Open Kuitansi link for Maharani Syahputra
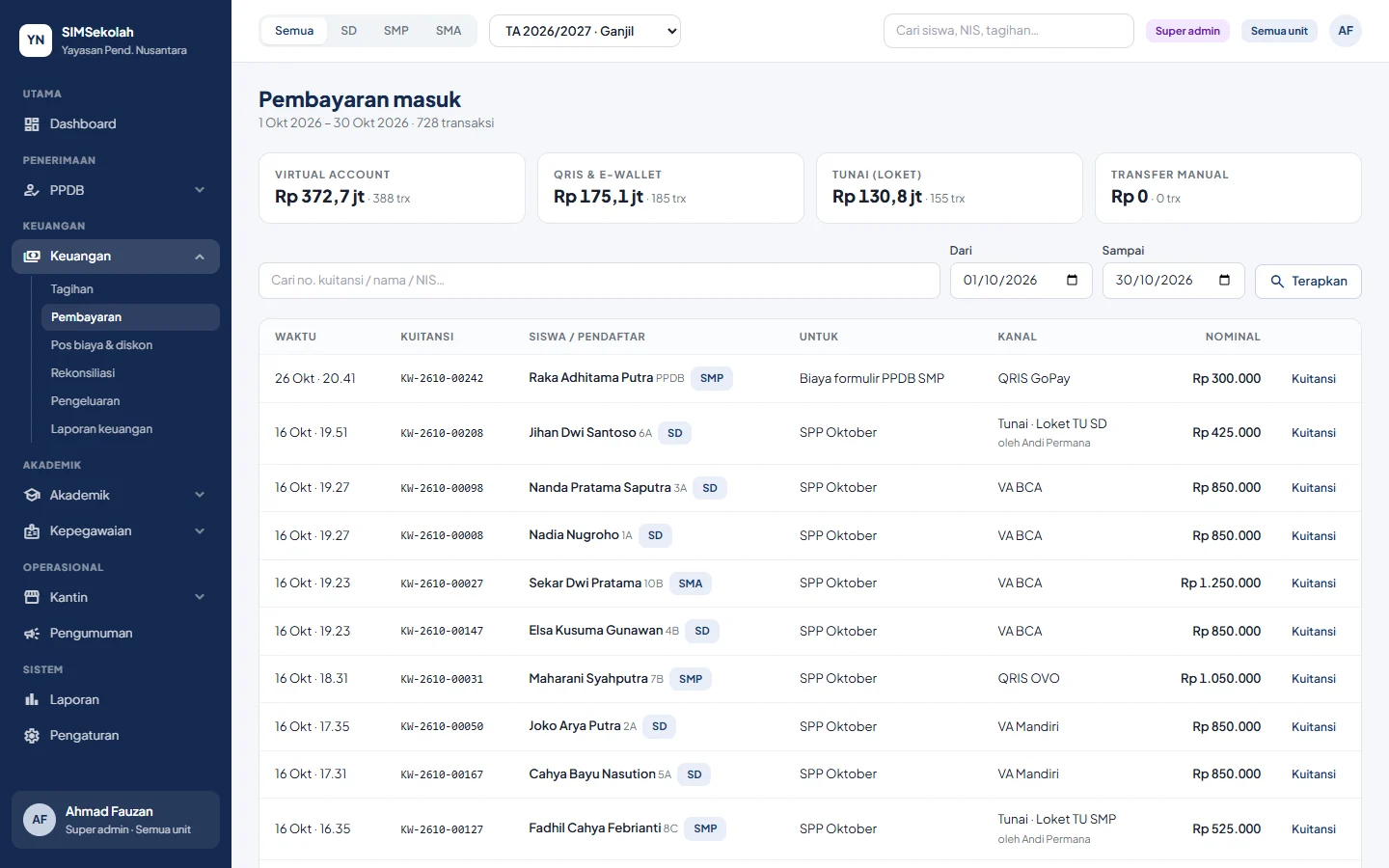The height and width of the screenshot is (868, 1389). point(1314,679)
